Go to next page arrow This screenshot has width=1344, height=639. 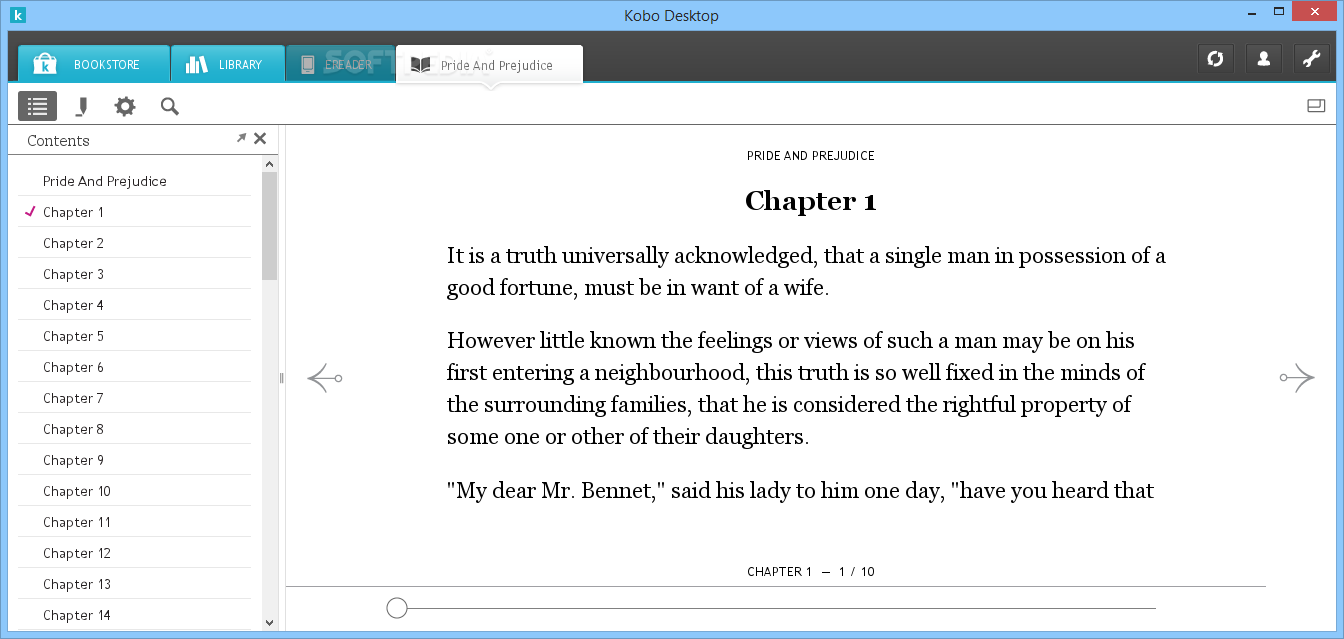coord(1297,378)
